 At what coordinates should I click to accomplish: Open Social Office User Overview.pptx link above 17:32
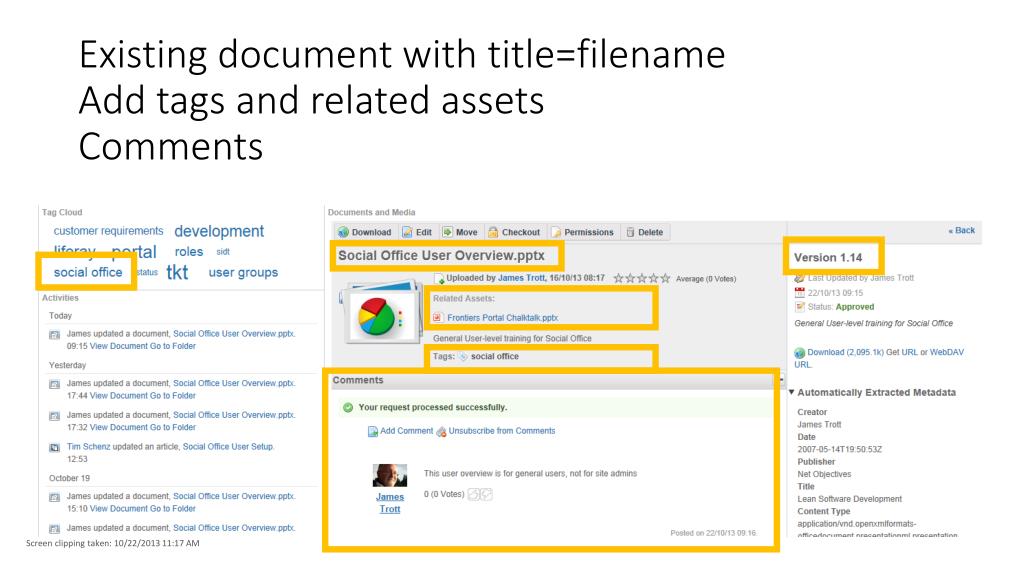pos(234,415)
